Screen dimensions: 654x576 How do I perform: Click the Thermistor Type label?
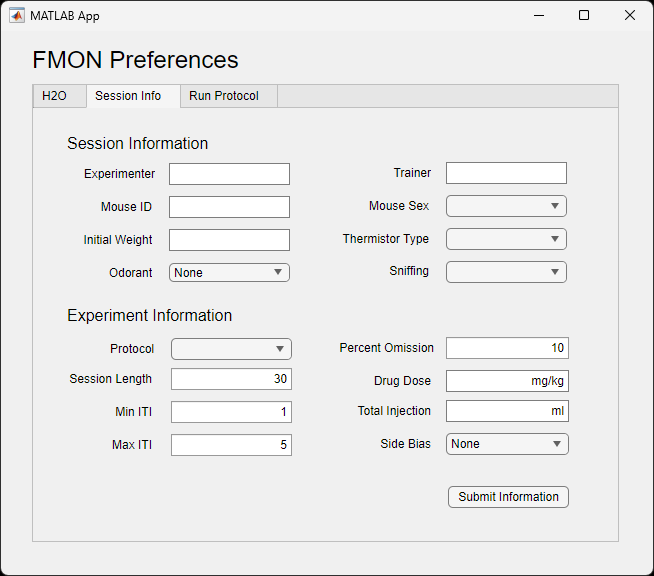pos(386,239)
